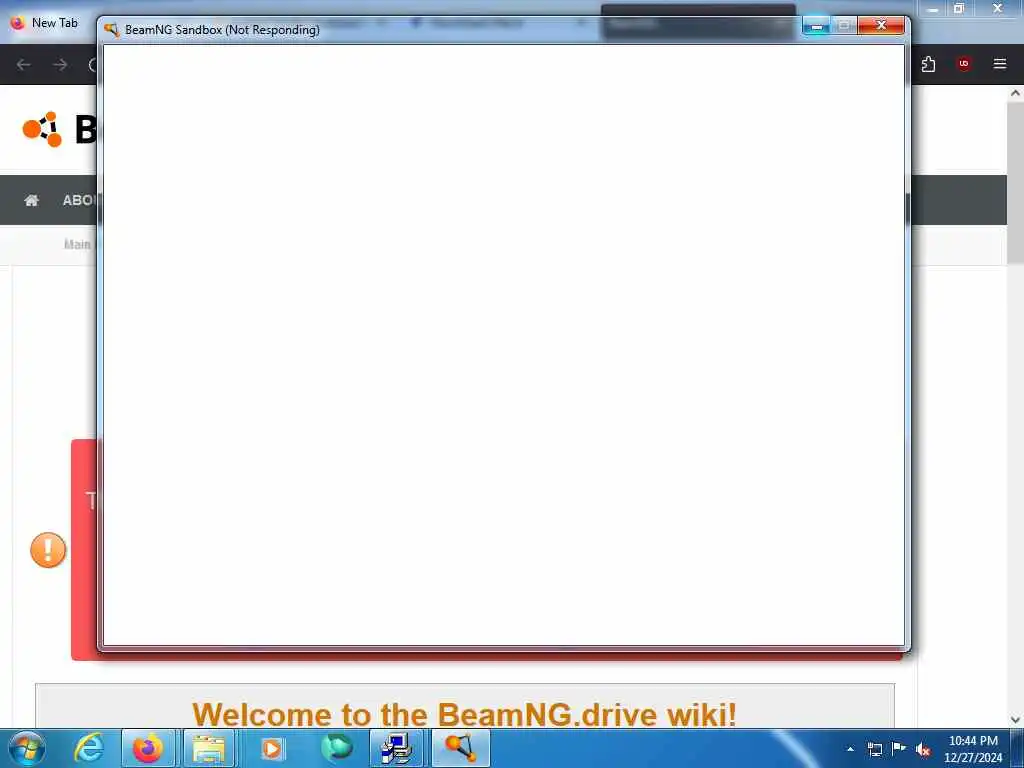Launch Internet Explorer from taskbar
Image resolution: width=1024 pixels, height=768 pixels.
[x=89, y=748]
